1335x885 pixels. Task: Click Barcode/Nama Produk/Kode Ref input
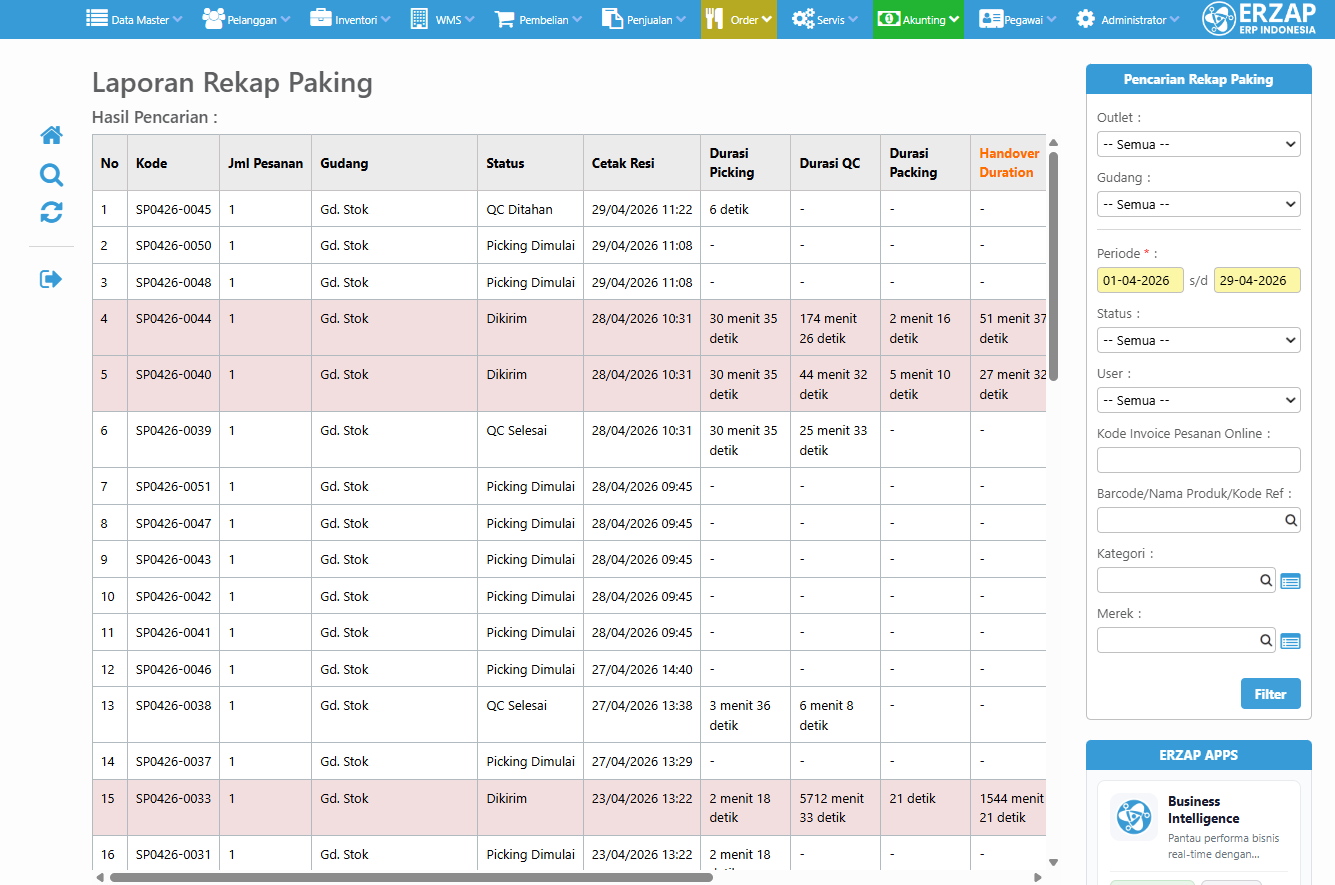(1189, 520)
